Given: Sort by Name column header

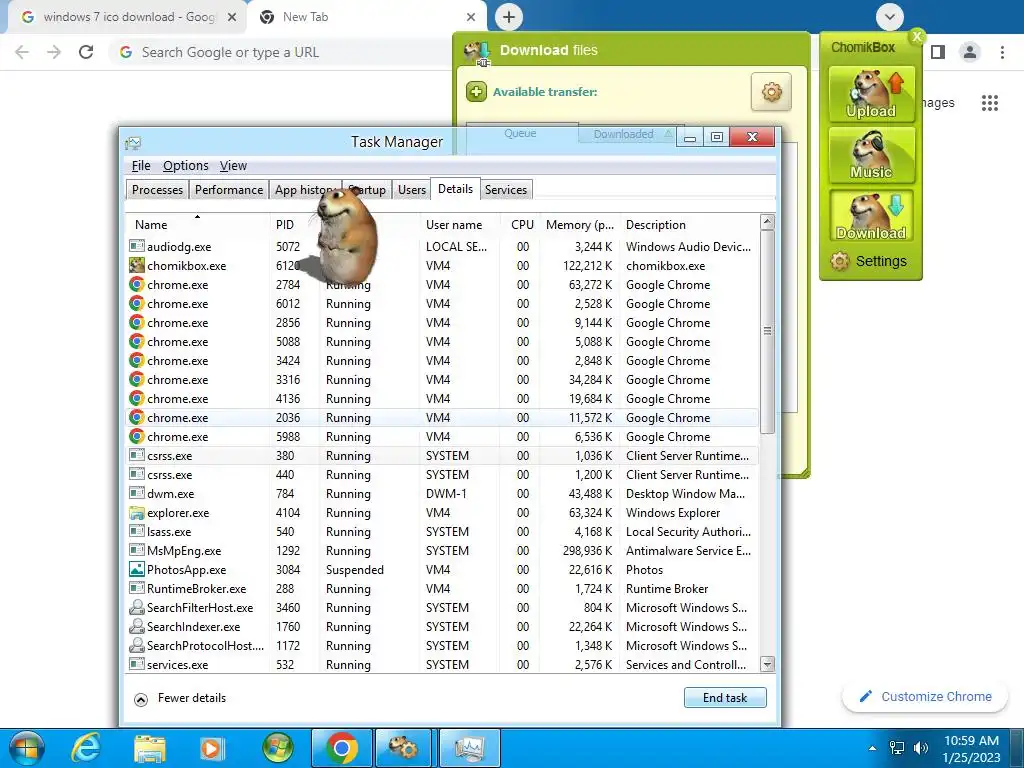Looking at the screenshot, I should pyautogui.click(x=197, y=224).
